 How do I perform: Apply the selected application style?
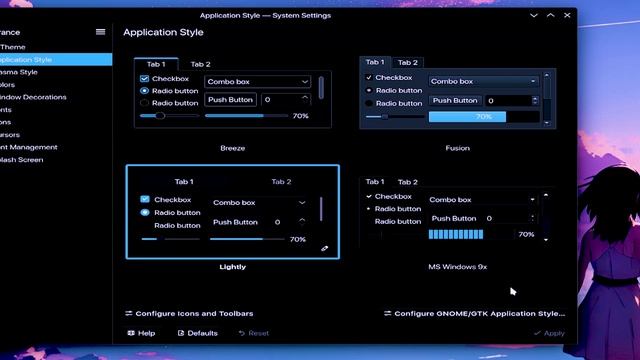(x=549, y=333)
